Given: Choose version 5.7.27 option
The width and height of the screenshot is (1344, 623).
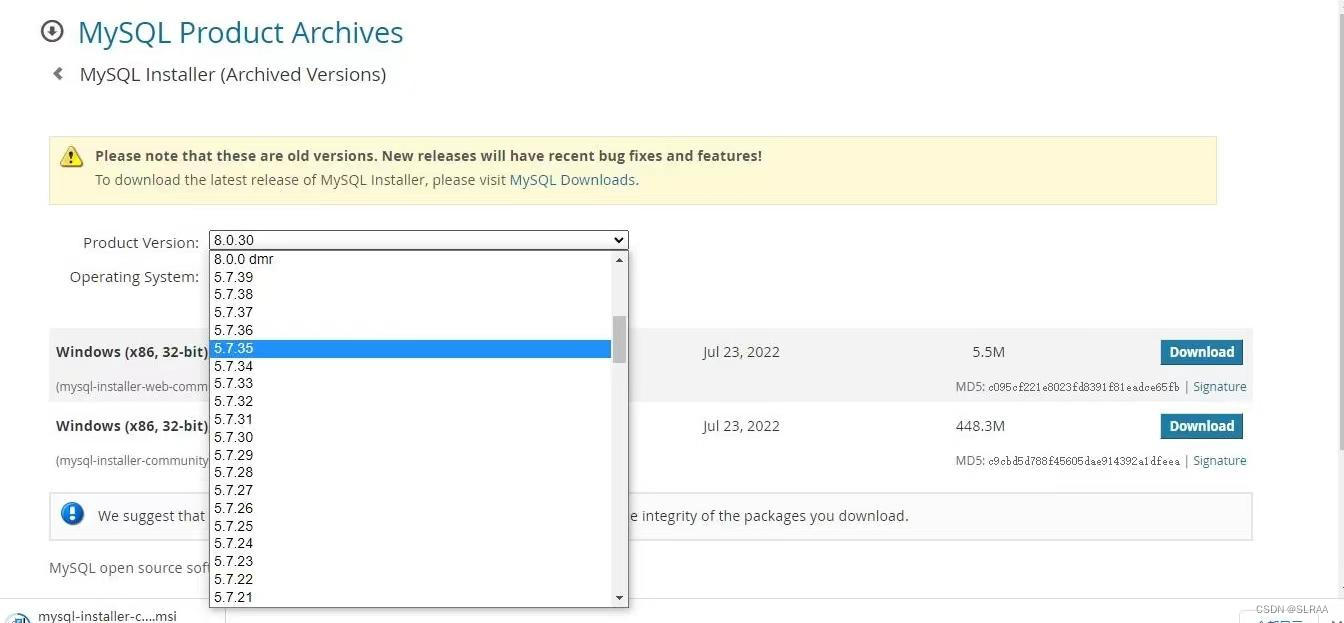Looking at the screenshot, I should pyautogui.click(x=410, y=491).
